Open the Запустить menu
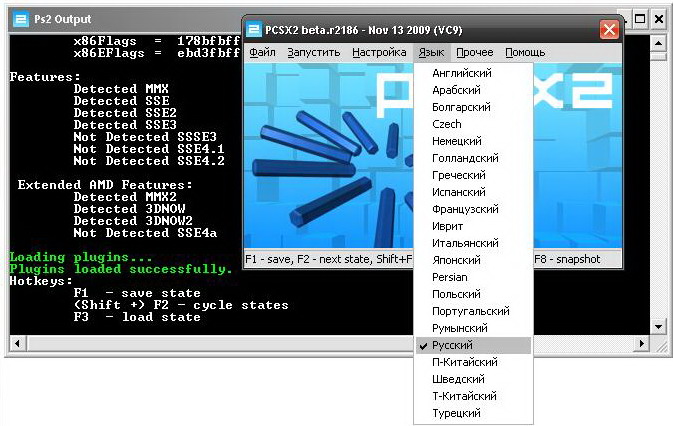 [315, 52]
